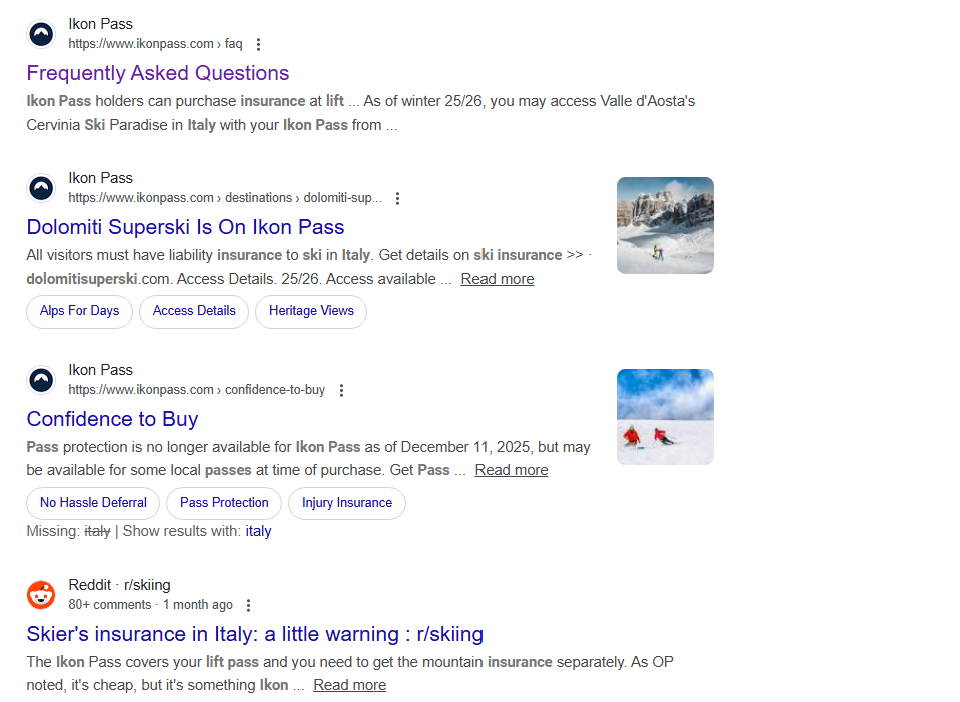Open the Frequently Asked Questions link
Image resolution: width=960 pixels, height=702 pixels.
click(157, 73)
